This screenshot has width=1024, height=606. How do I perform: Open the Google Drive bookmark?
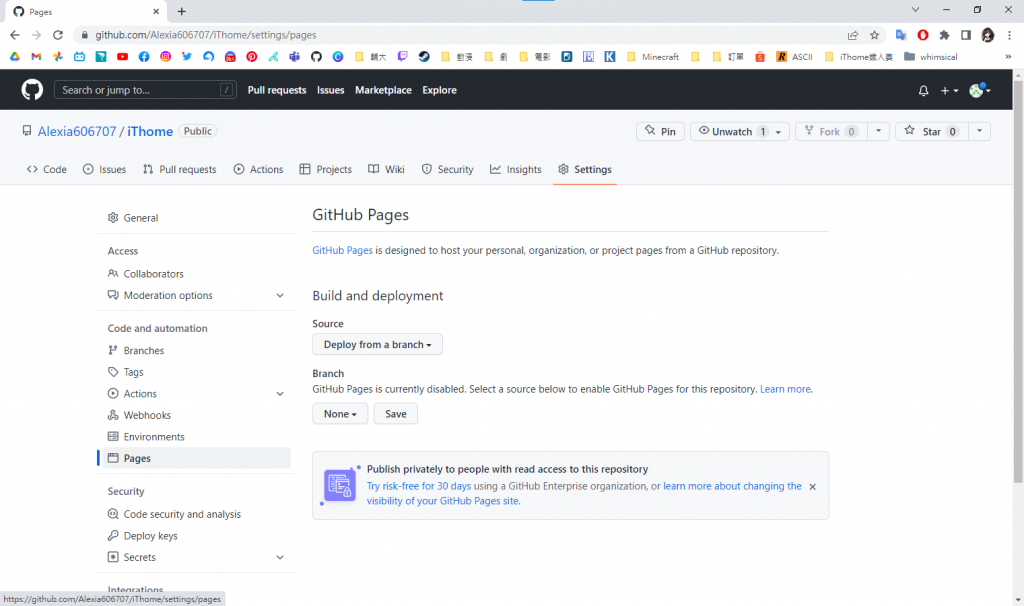[x=14, y=57]
